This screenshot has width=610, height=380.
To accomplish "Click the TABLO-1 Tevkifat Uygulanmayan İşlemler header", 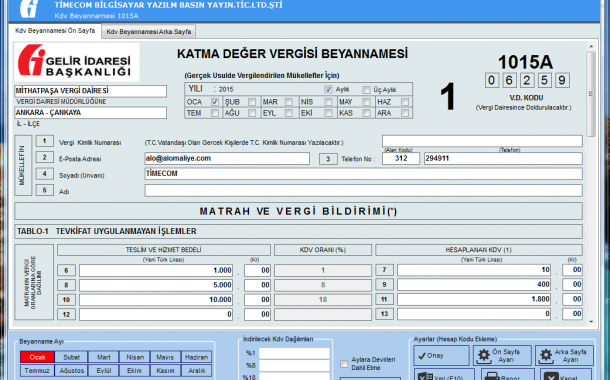I will tap(298, 231).
